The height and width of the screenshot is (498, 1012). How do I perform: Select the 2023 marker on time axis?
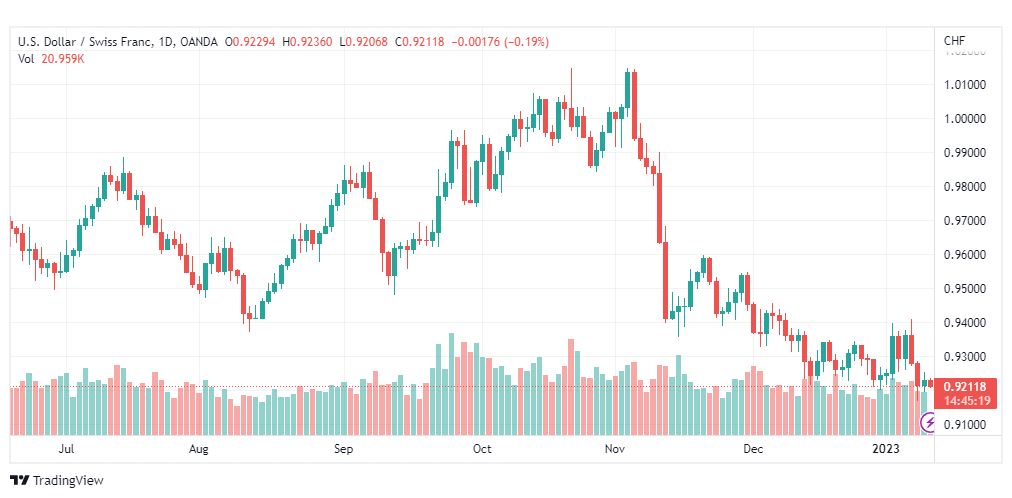tap(885, 449)
